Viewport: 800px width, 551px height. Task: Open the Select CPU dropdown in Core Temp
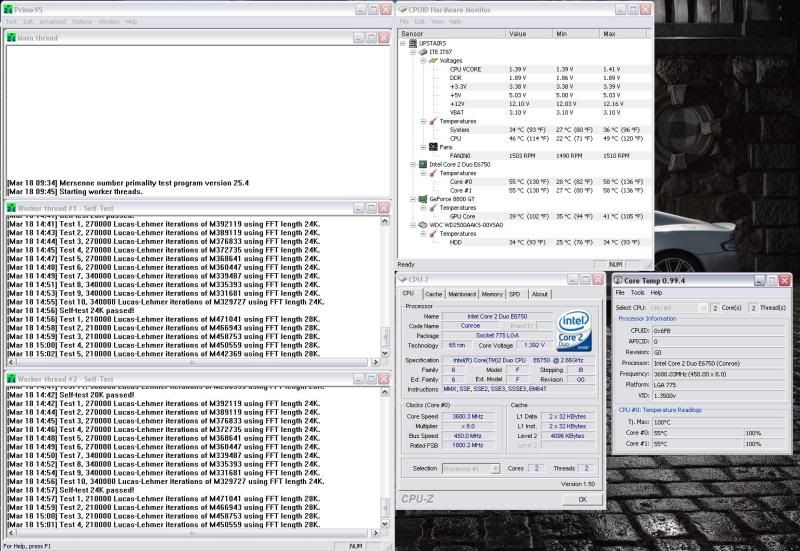point(703,308)
